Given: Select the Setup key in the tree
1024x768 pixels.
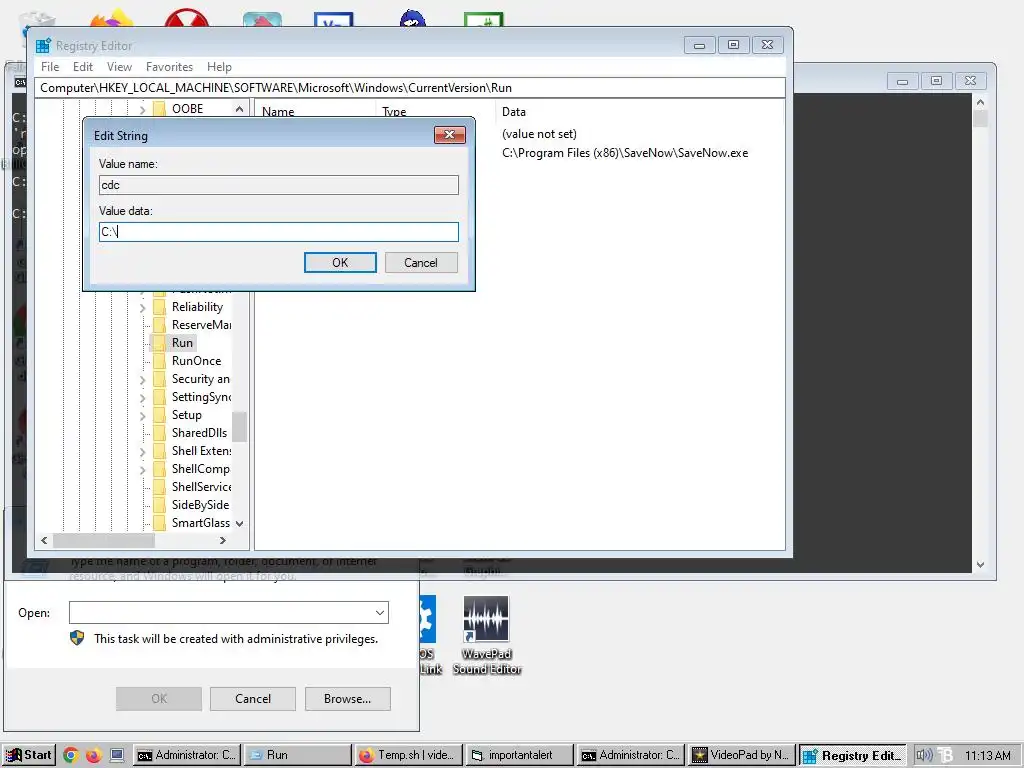Looking at the screenshot, I should pyautogui.click(x=187, y=415).
